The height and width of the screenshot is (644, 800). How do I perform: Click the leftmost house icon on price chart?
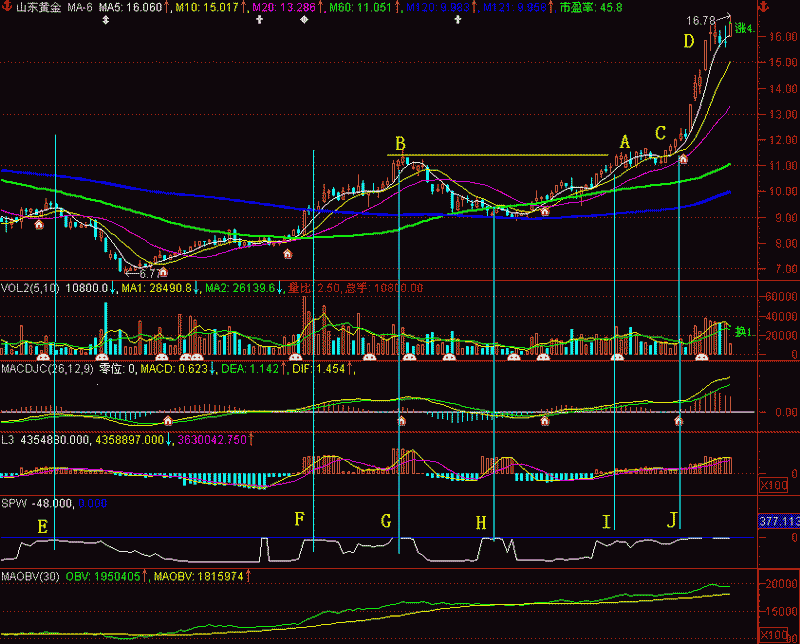click(39, 224)
